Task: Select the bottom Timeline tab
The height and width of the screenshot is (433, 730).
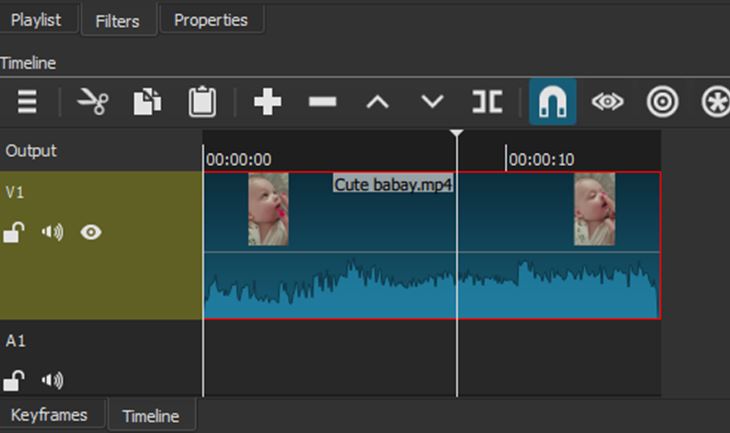Action: coord(151,416)
